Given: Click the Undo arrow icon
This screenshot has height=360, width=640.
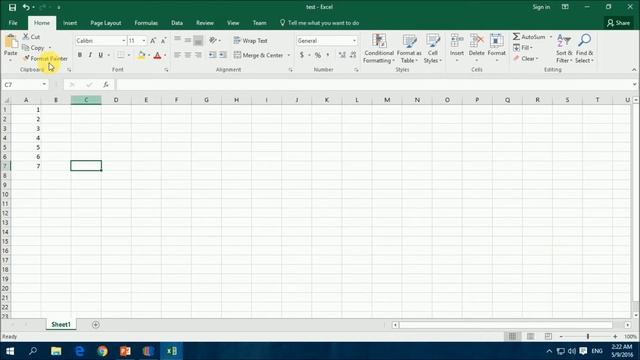Looking at the screenshot, I should click(x=26, y=7).
